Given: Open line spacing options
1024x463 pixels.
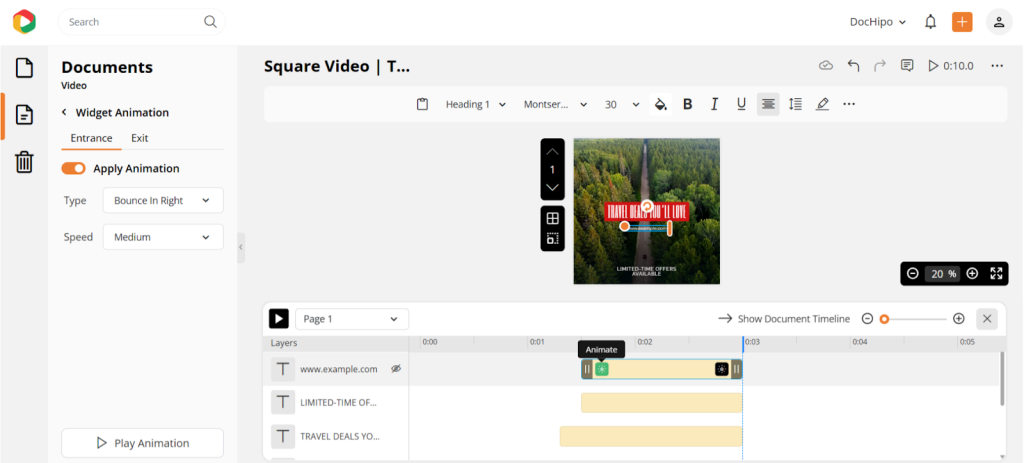Looking at the screenshot, I should click(x=795, y=104).
